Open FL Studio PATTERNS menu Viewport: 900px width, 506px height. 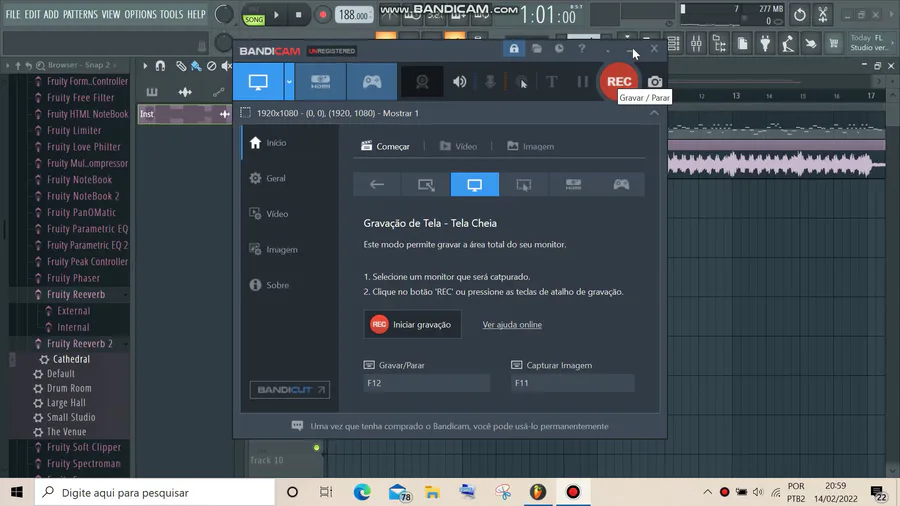80,14
